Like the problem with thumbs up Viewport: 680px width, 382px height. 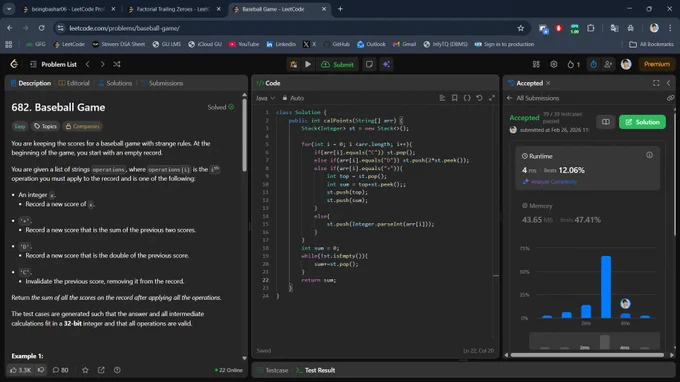20,370
